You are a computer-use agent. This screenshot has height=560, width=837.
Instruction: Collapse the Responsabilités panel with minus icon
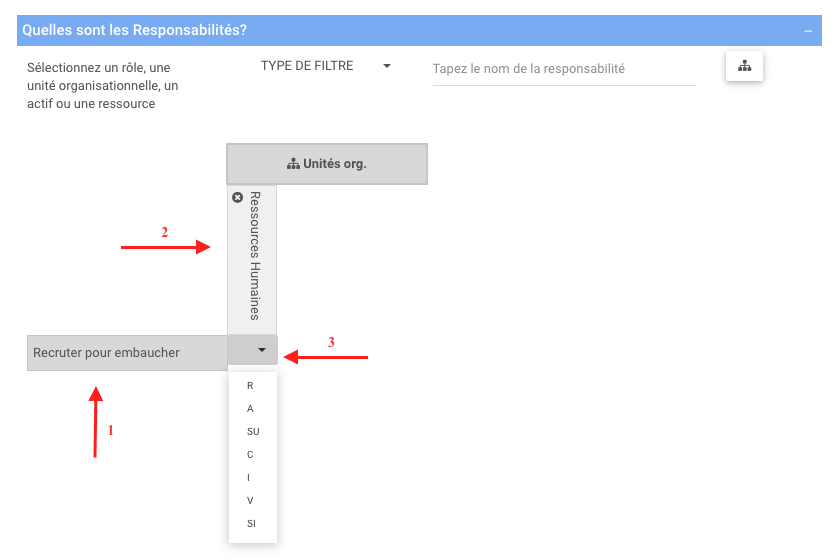click(x=808, y=31)
